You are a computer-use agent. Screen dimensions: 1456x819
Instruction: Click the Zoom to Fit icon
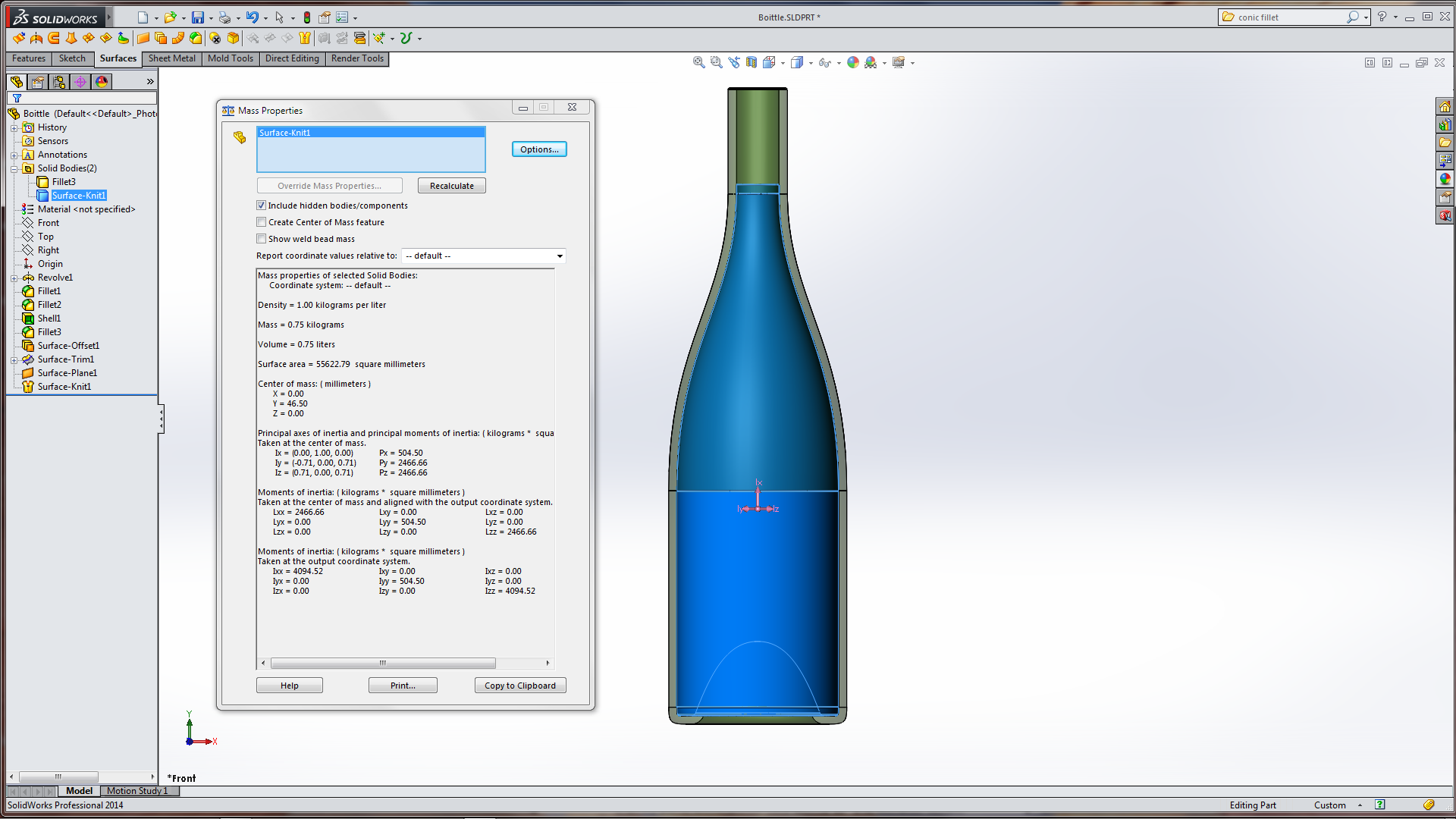698,63
